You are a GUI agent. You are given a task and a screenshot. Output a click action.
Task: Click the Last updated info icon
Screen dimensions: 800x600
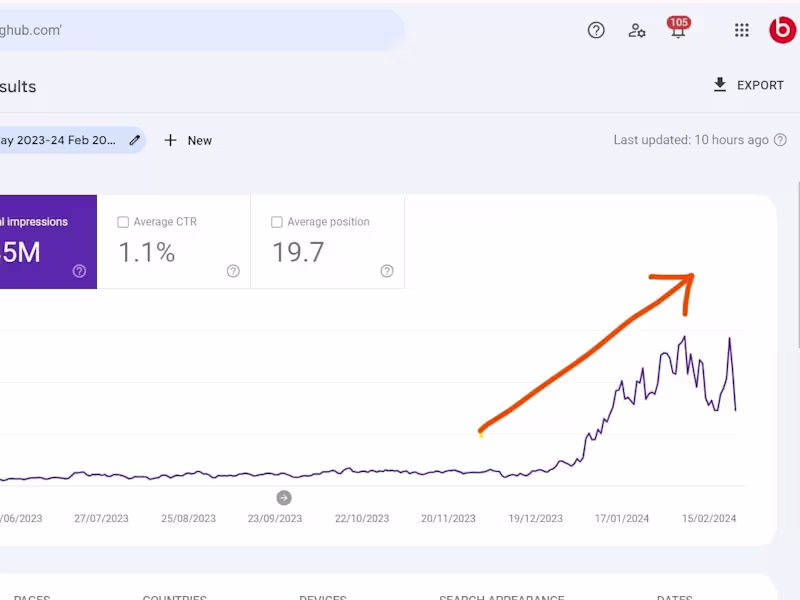coord(781,140)
